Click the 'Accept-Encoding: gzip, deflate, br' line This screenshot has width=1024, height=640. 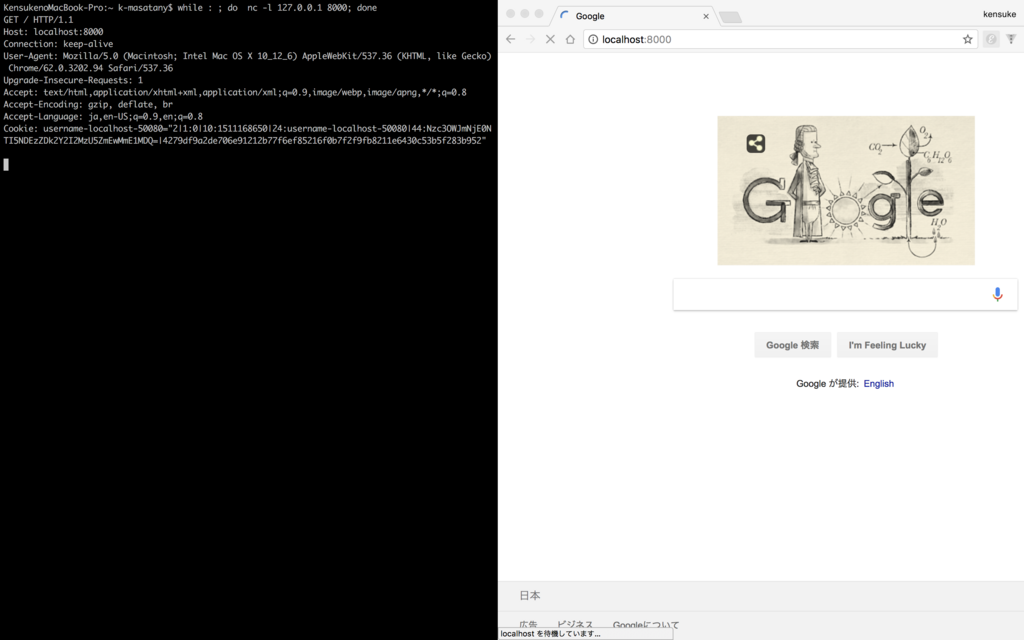point(88,104)
